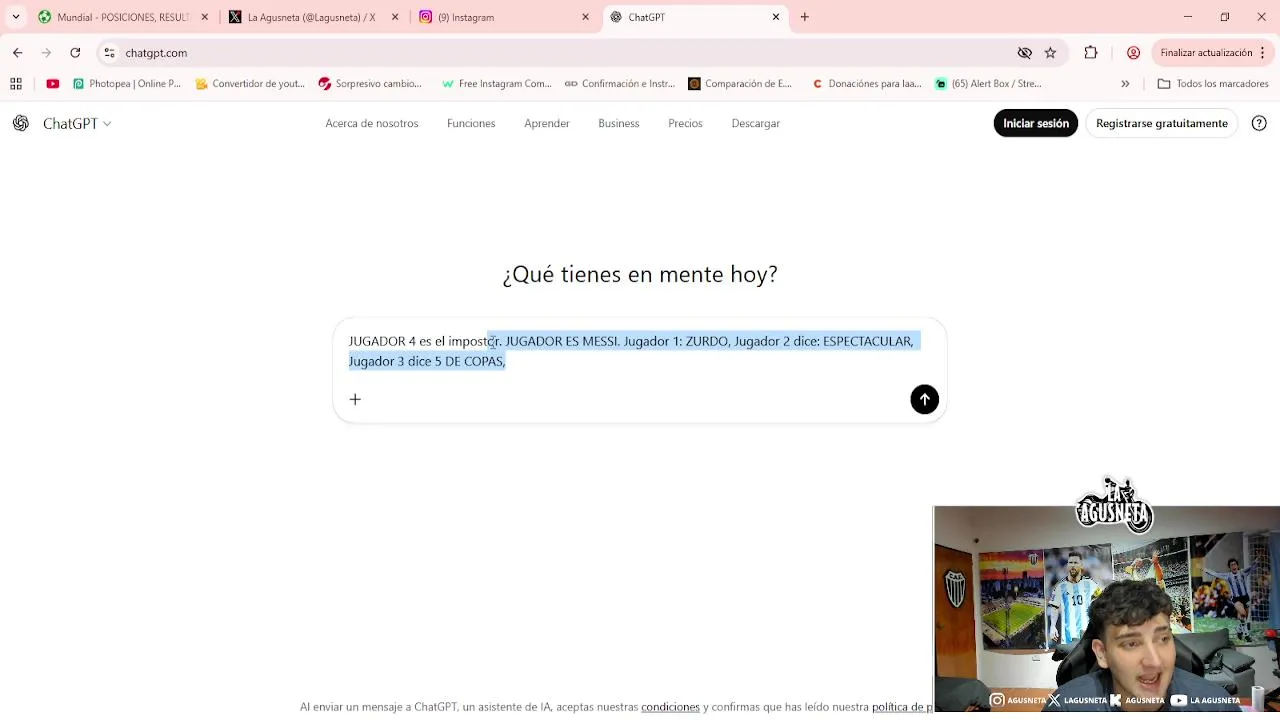The height and width of the screenshot is (720, 1280).
Task: Open the Confirmación e Instr... bookmark
Action: pyautogui.click(x=620, y=84)
